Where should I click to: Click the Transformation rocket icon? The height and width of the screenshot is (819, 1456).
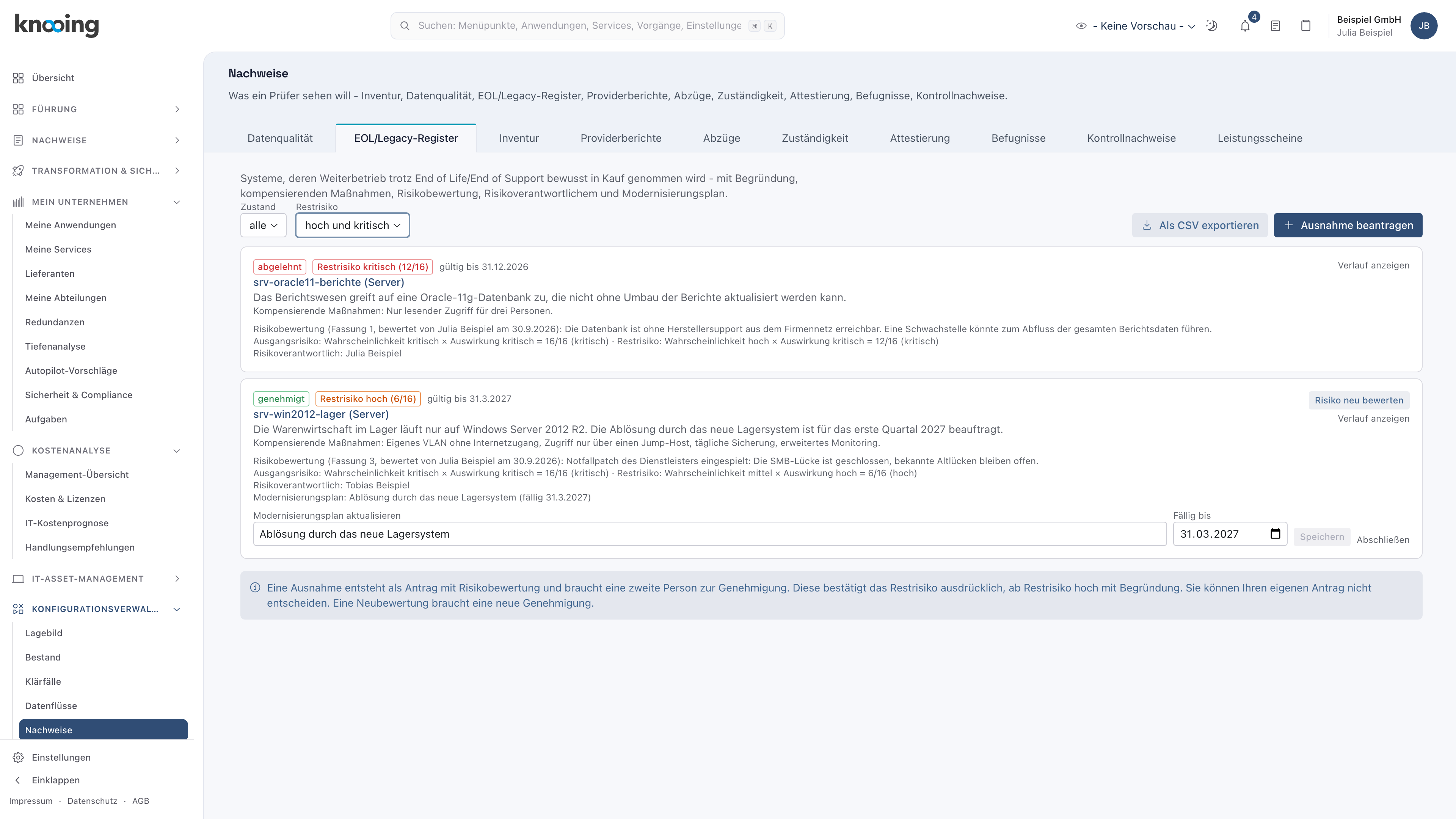(18, 171)
